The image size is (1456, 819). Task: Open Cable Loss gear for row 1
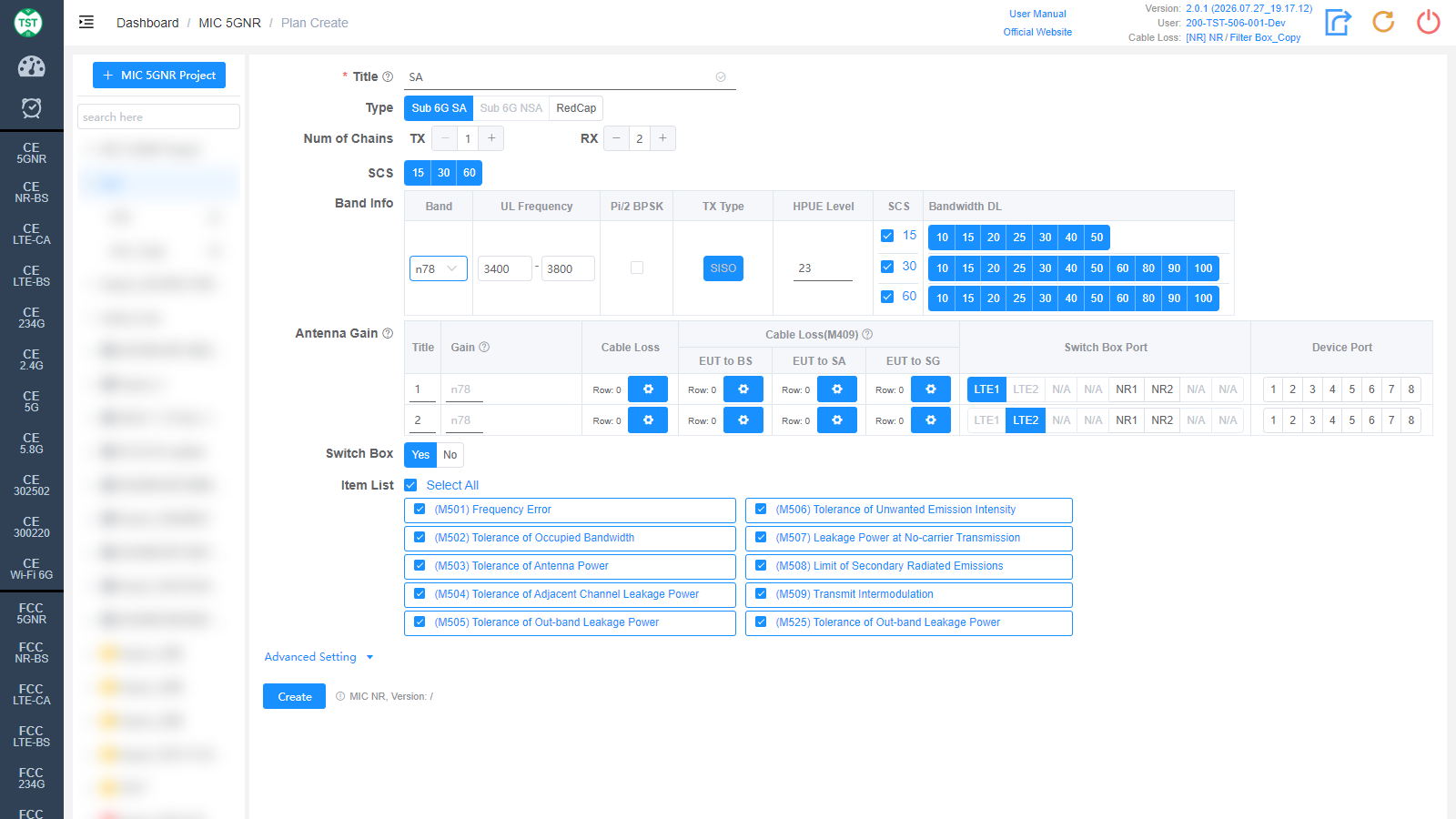tap(648, 389)
